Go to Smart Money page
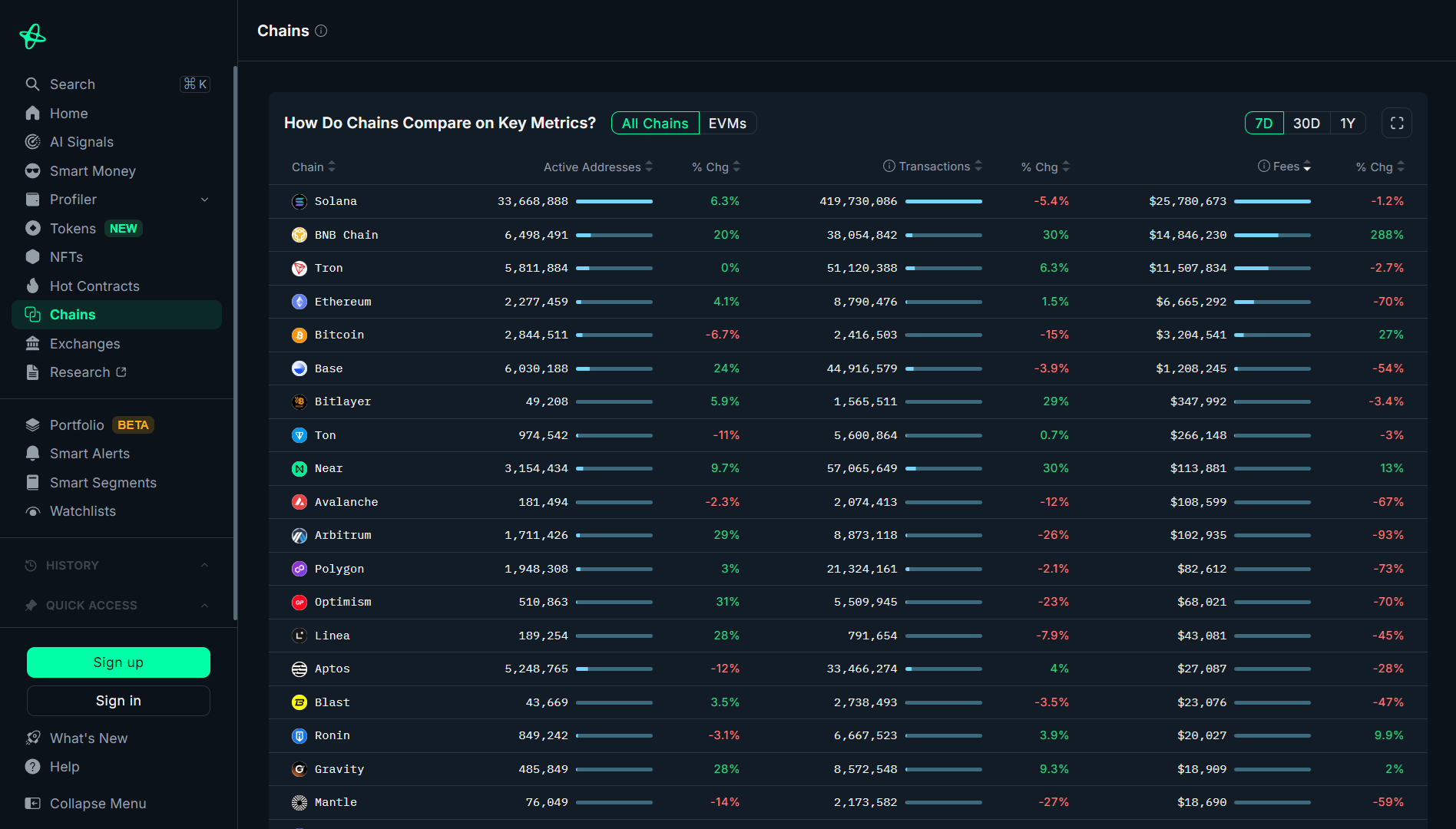This screenshot has height=829, width=1456. pyautogui.click(x=117, y=170)
